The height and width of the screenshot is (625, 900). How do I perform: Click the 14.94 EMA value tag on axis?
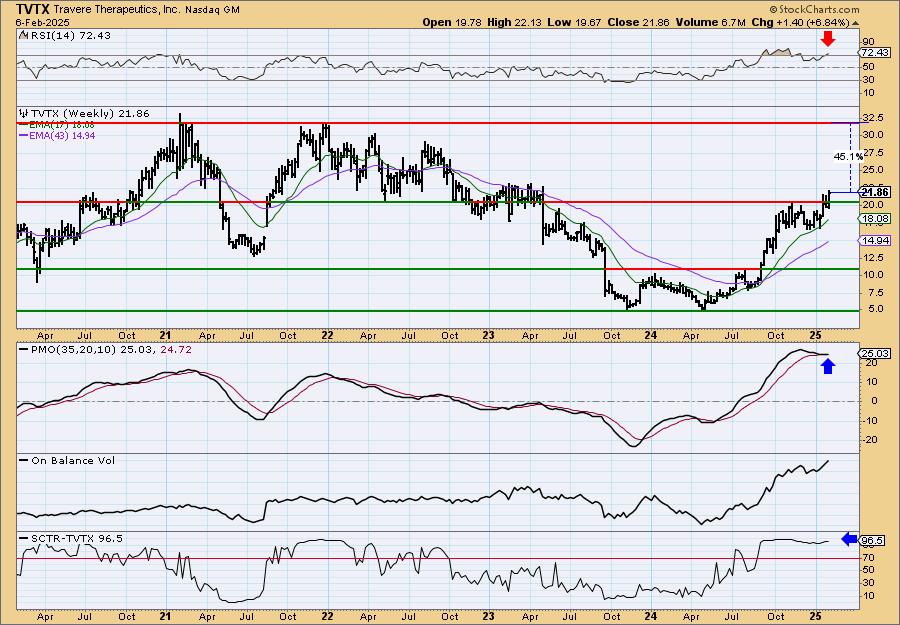pos(875,241)
